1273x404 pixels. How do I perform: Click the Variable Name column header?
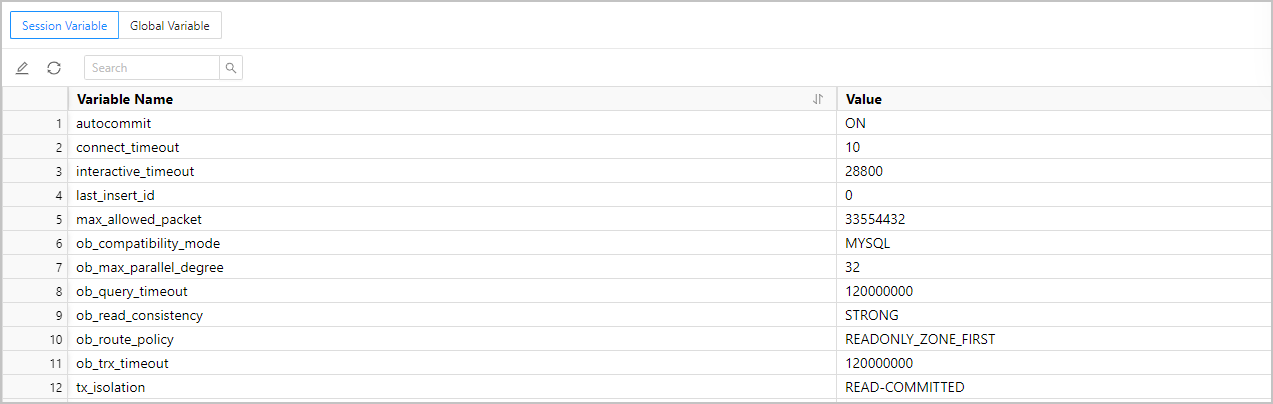125,99
